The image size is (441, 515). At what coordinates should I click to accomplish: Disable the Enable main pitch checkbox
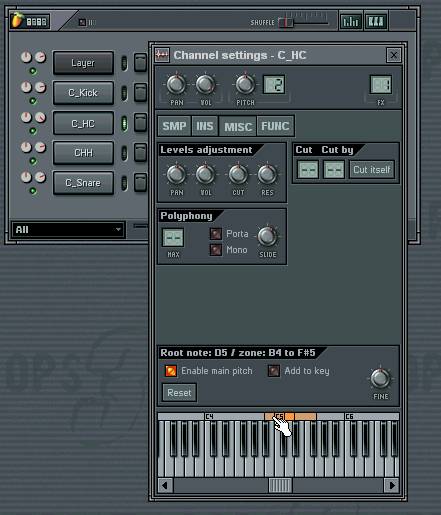point(171,371)
